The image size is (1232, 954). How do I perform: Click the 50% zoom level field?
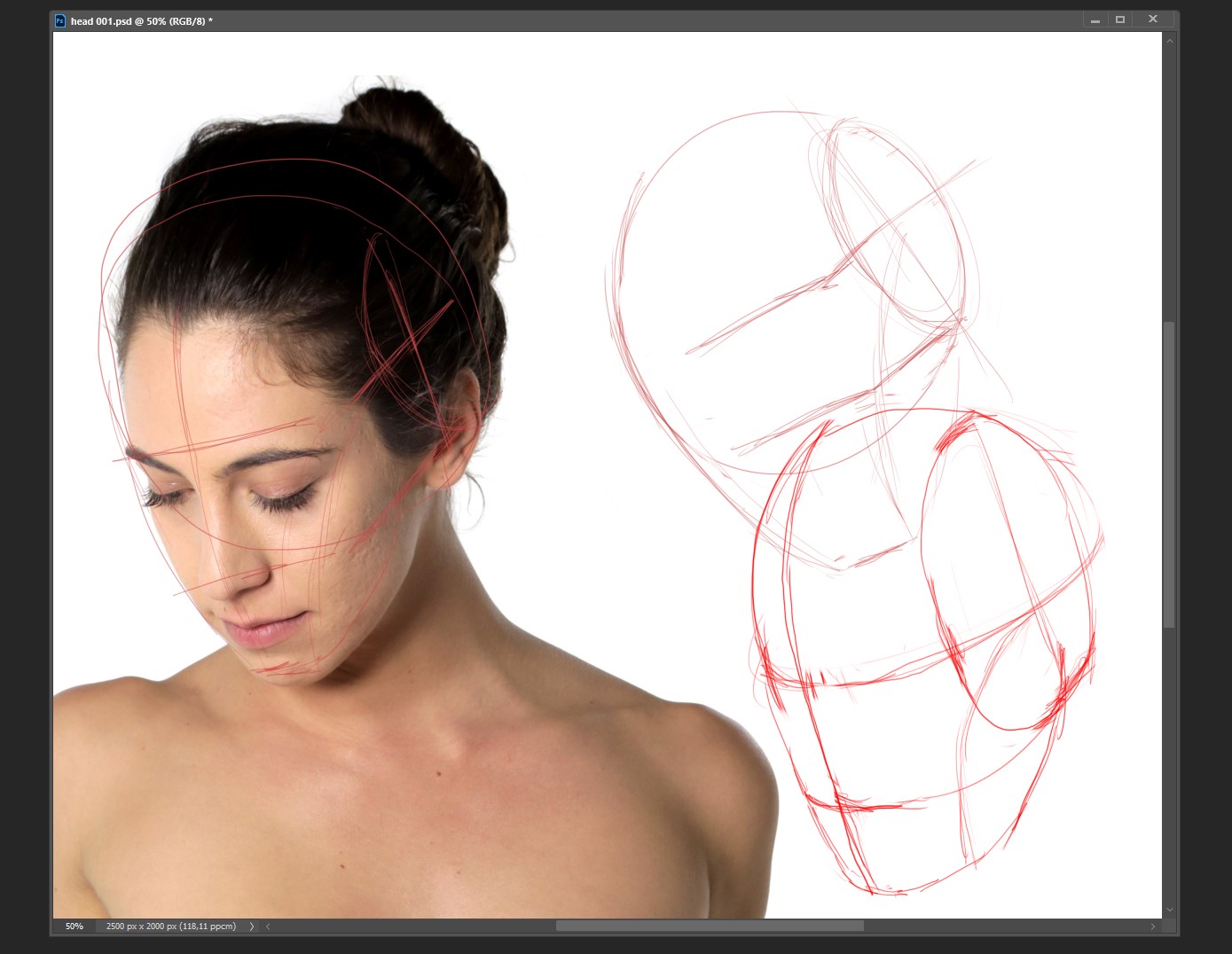coord(75,927)
